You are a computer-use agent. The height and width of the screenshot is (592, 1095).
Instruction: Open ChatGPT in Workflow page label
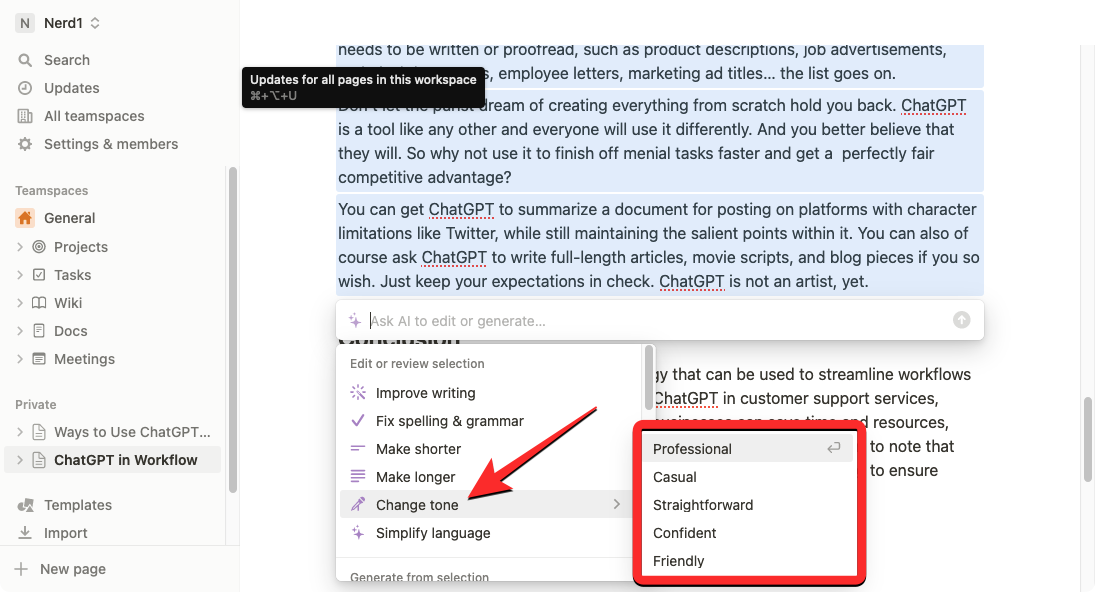tap(126, 459)
